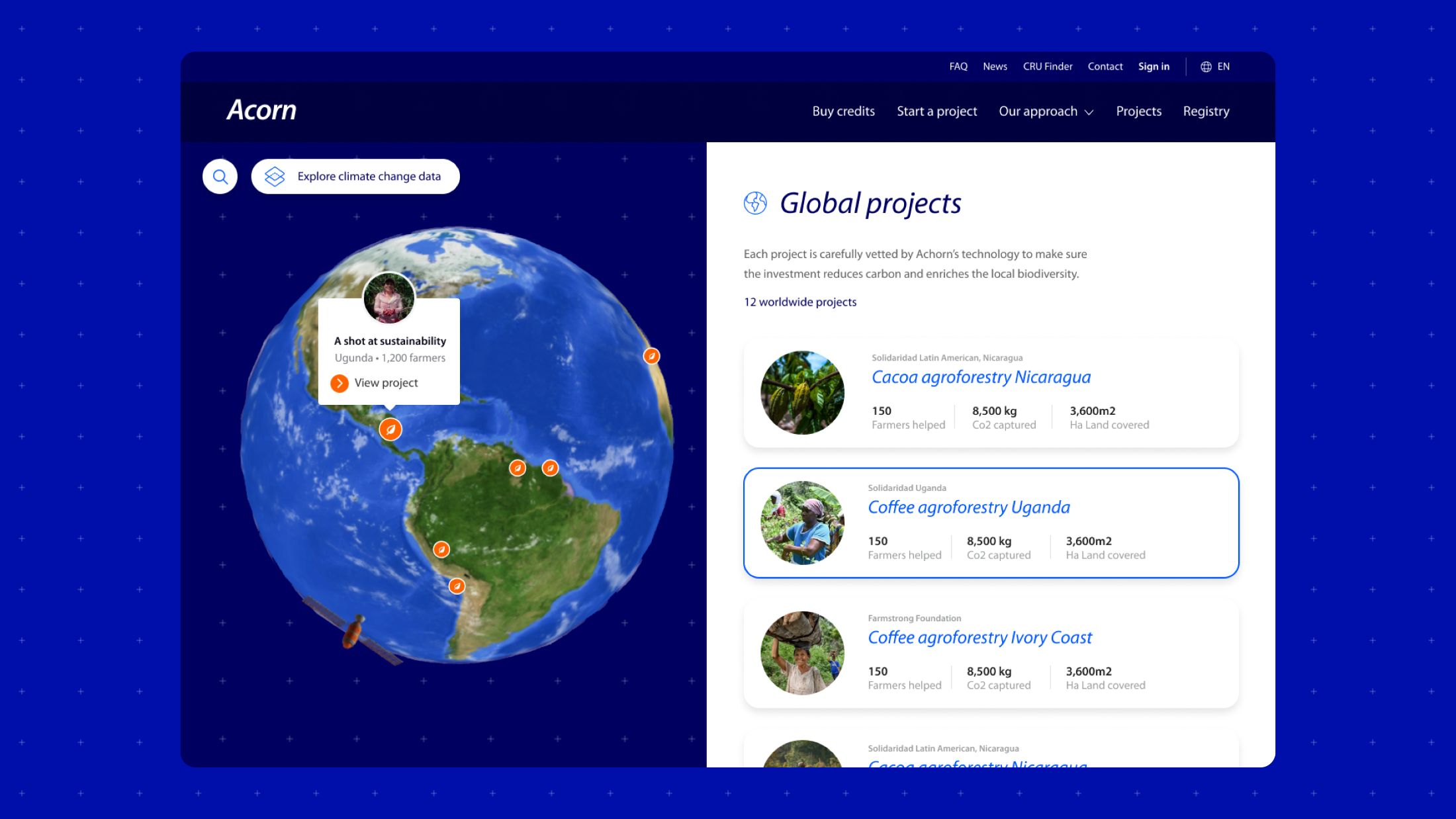Expand the Our approach chevron
The image size is (1456, 819).
(1089, 112)
